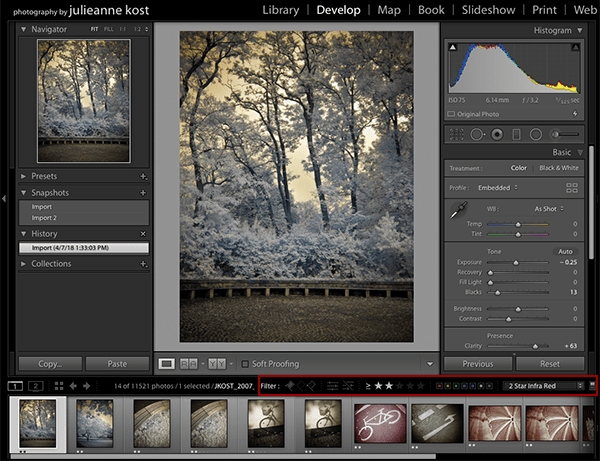Open the Grid view icon in filmstrip bar
Image resolution: width=600 pixels, height=461 pixels.
(59, 386)
